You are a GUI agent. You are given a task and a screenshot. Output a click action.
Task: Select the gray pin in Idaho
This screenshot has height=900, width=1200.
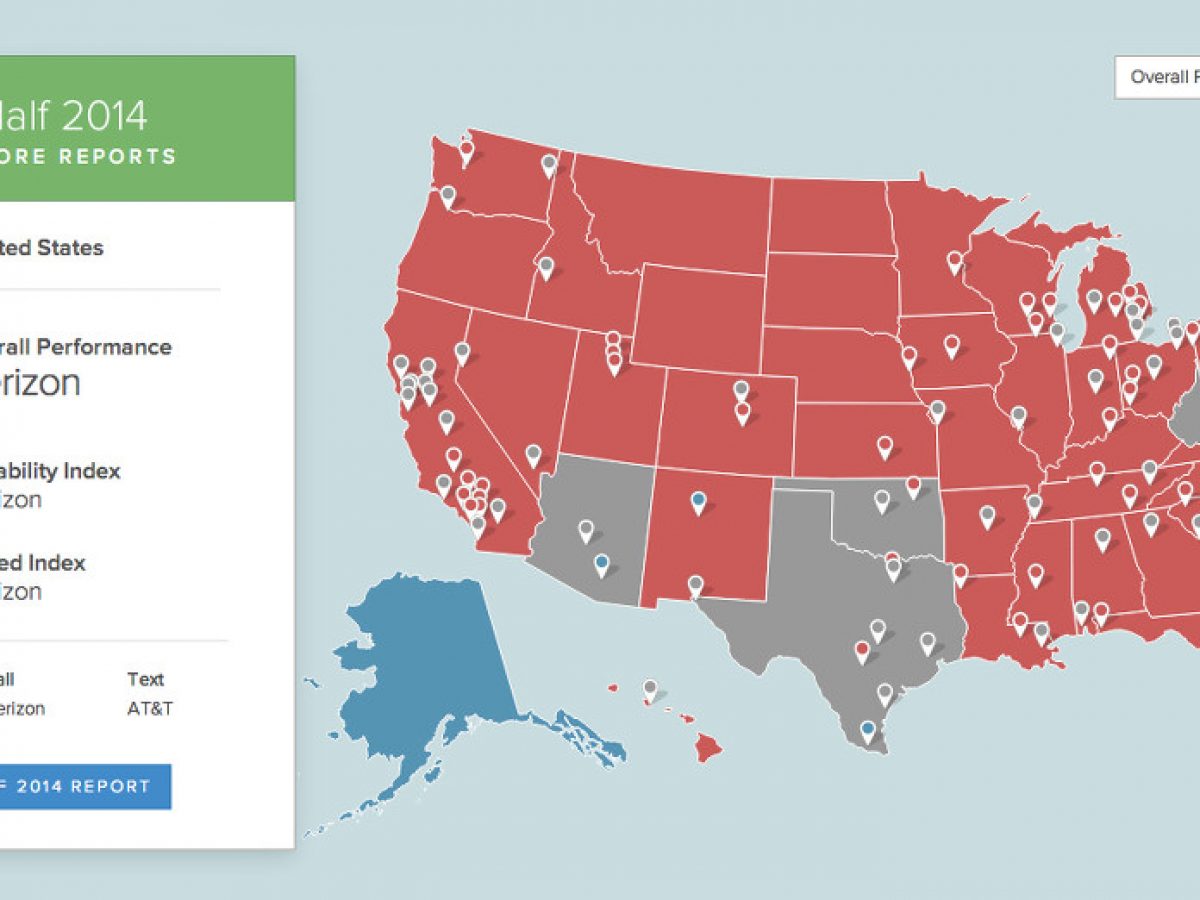(x=546, y=266)
